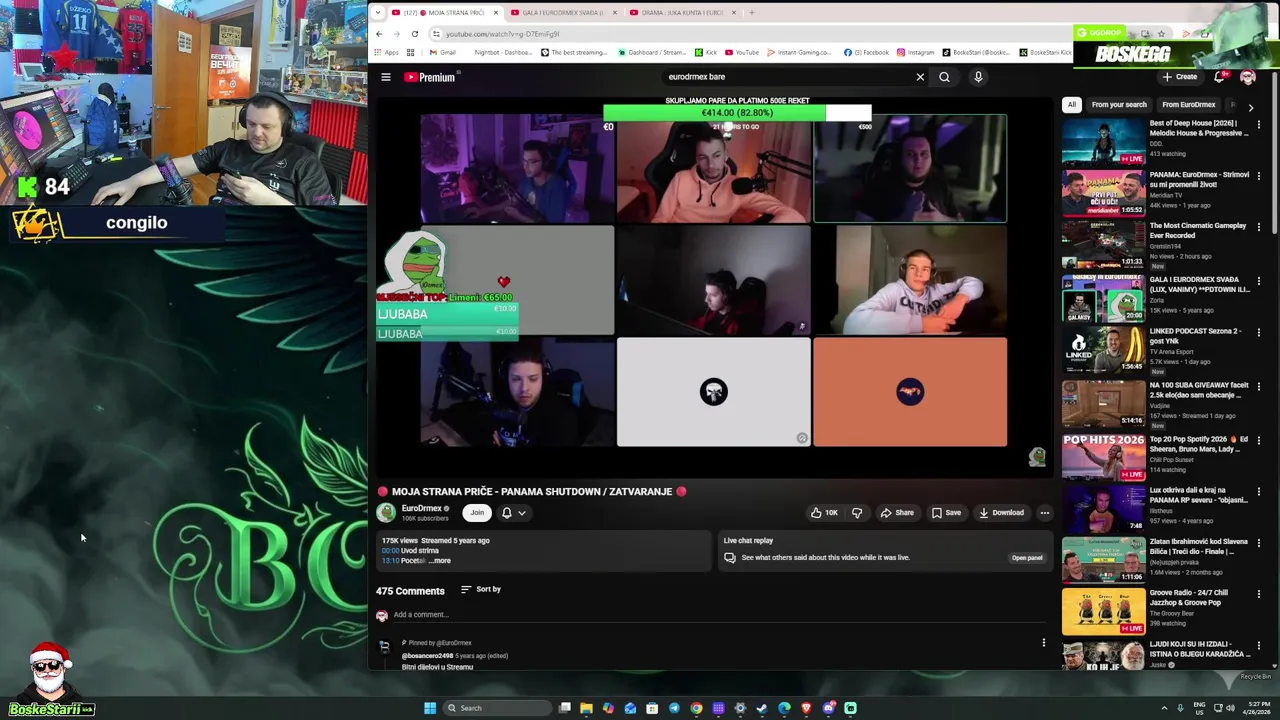
Task: Open EuroDrmex channel avatar
Action: pos(386,513)
